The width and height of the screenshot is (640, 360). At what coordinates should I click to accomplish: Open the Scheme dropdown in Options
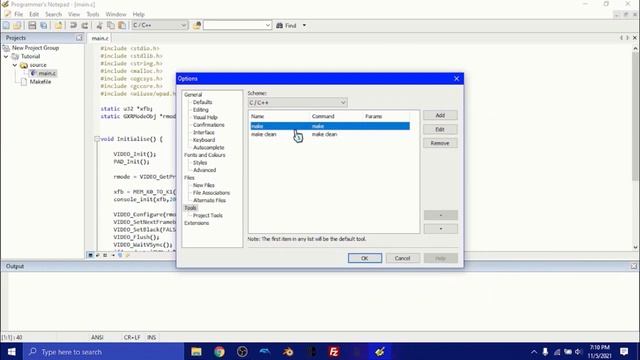(298, 102)
